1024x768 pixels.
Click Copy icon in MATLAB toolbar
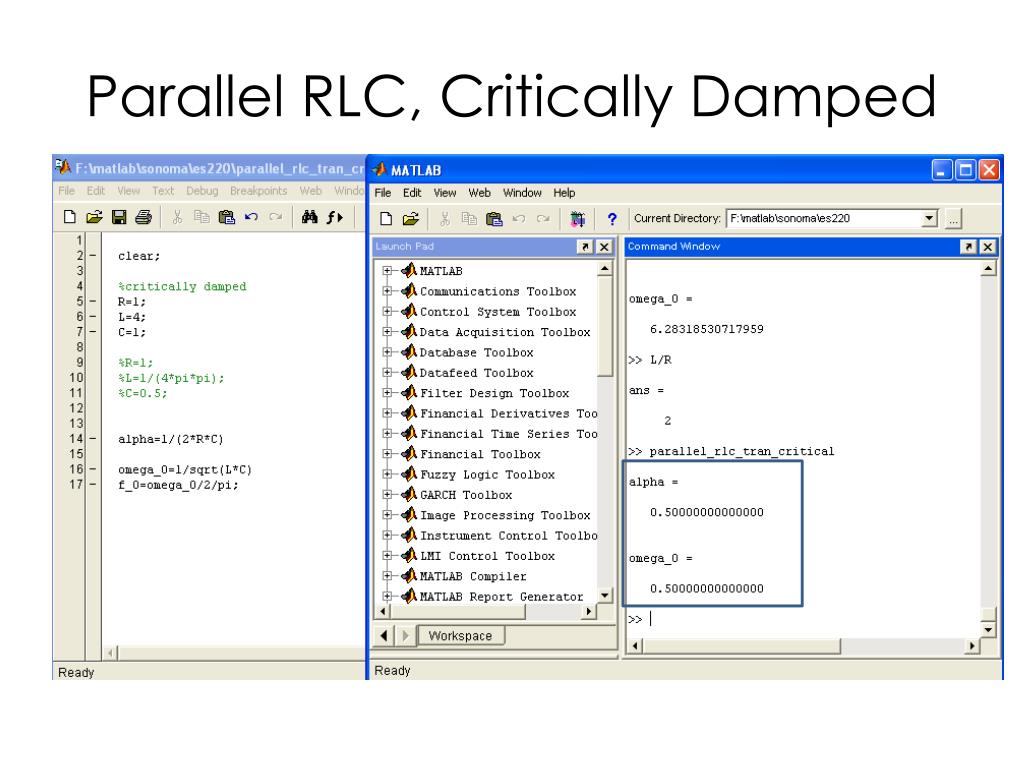point(469,219)
